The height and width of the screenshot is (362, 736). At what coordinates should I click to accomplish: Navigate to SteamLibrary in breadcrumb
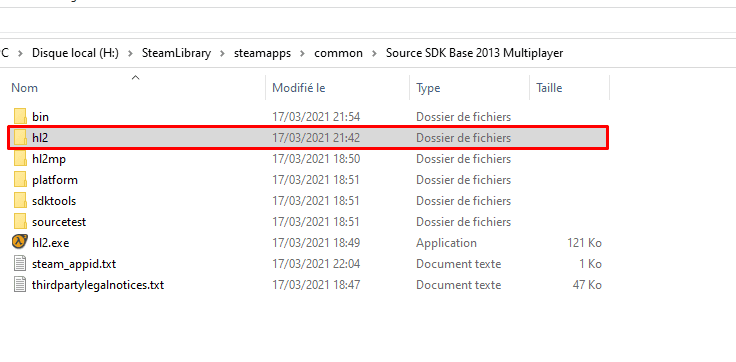[176, 53]
